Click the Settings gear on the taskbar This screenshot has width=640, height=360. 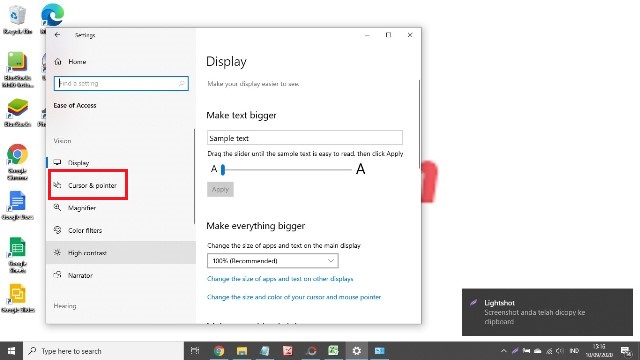[357, 351]
